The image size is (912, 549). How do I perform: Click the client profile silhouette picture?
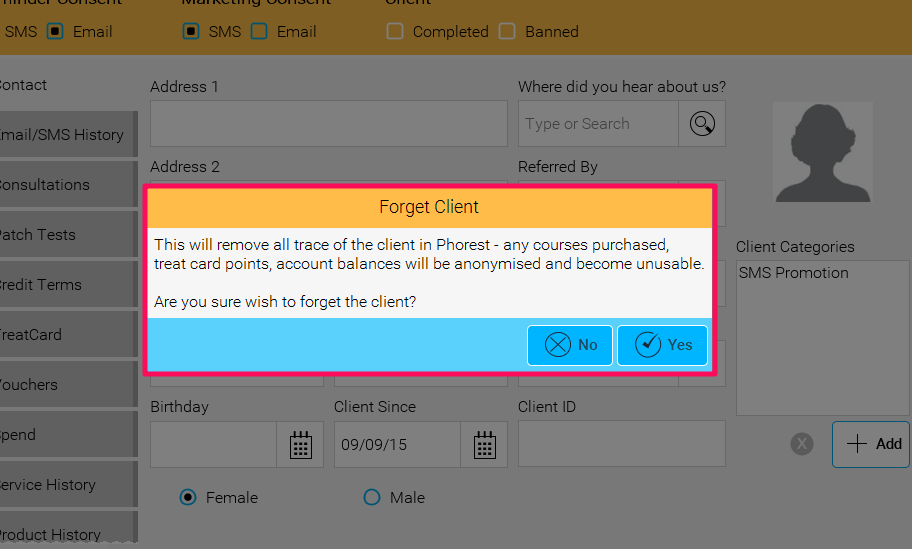[822, 152]
